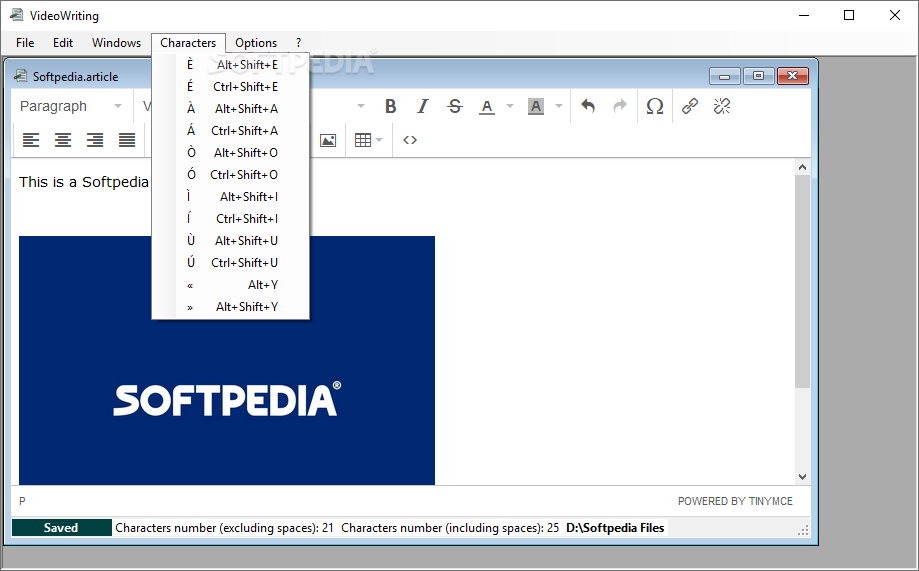Open the Edit menu
The width and height of the screenshot is (919, 571).
tap(63, 43)
